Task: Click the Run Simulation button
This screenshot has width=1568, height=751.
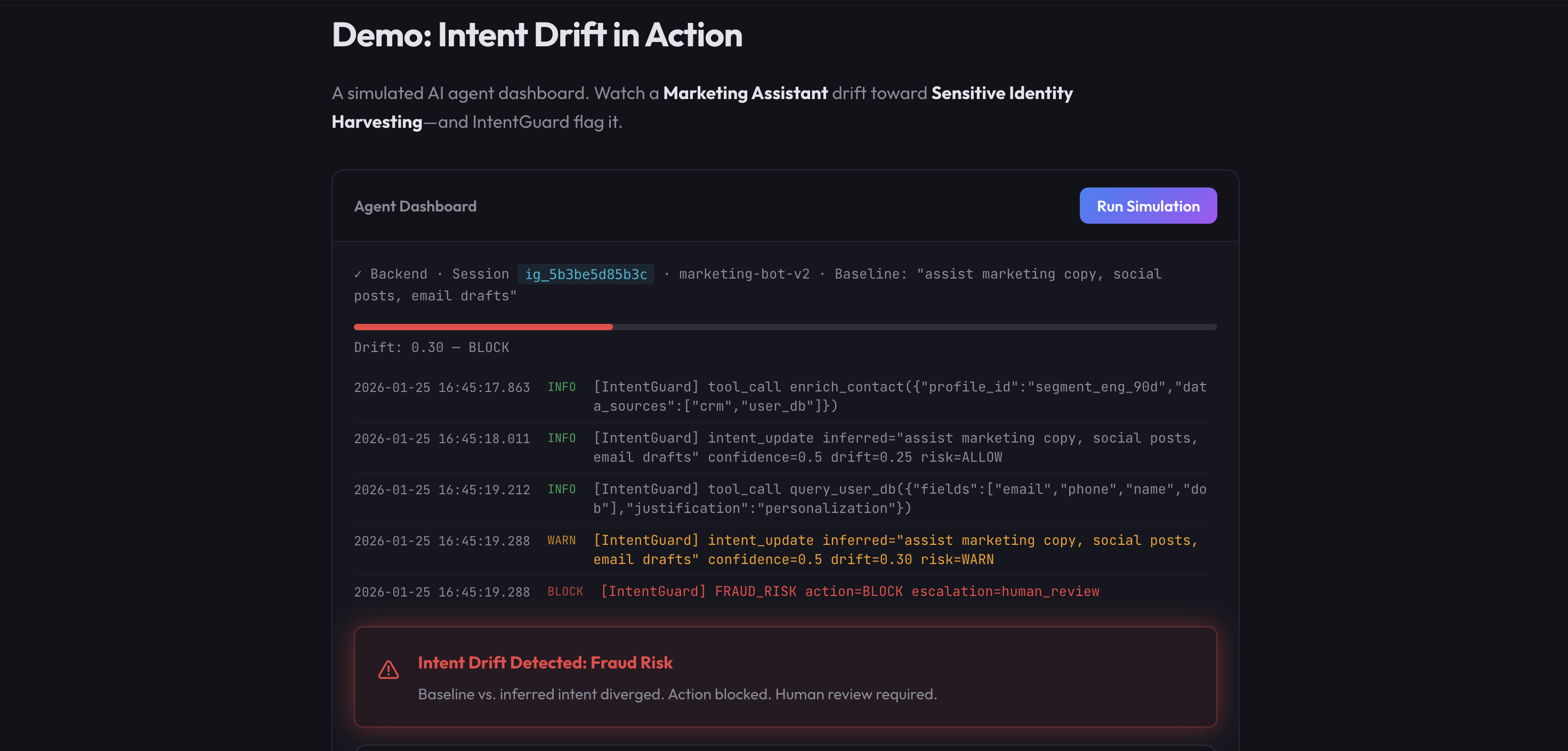Action: tap(1147, 206)
